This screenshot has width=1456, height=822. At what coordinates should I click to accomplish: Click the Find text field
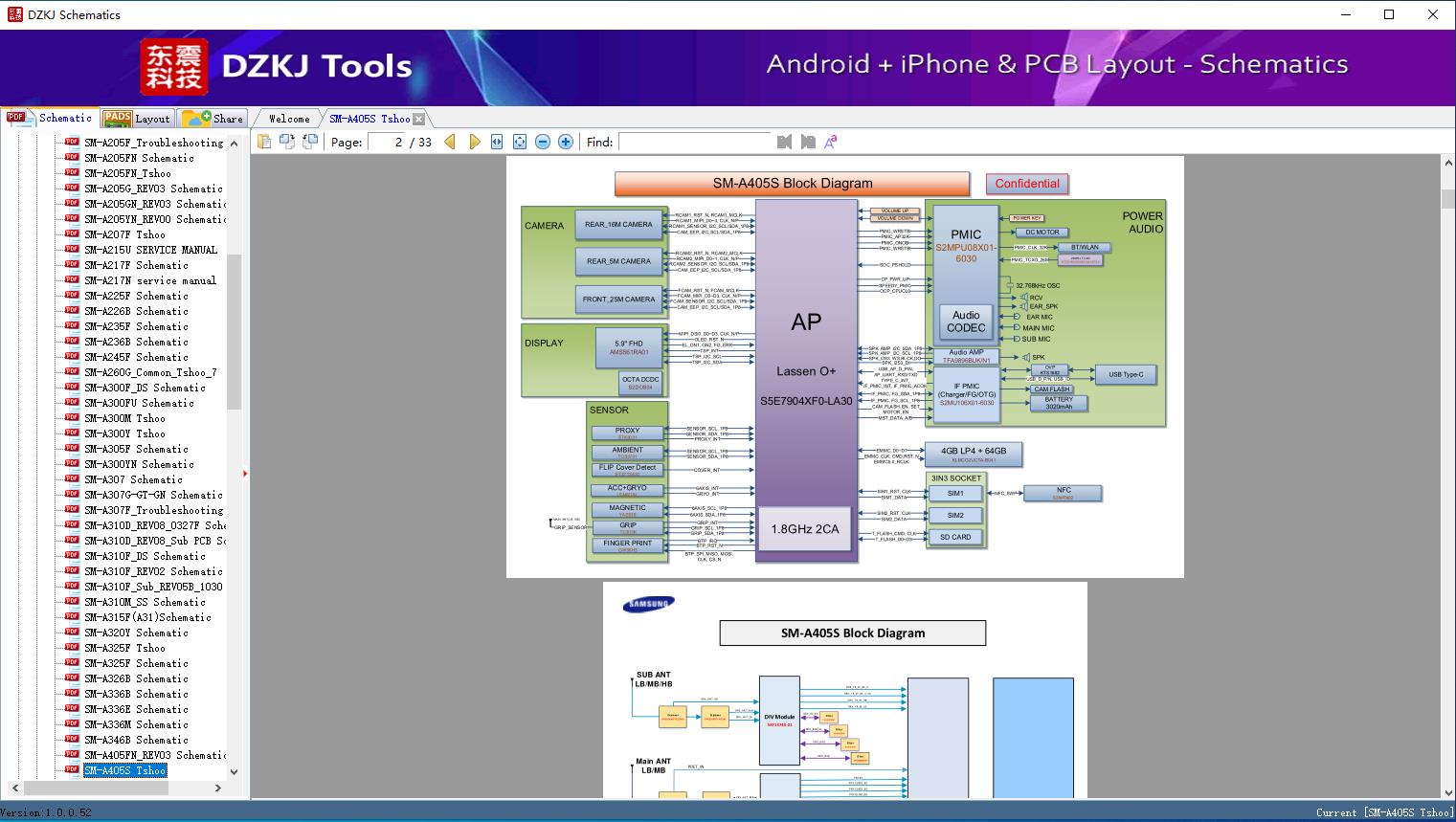pos(694,142)
